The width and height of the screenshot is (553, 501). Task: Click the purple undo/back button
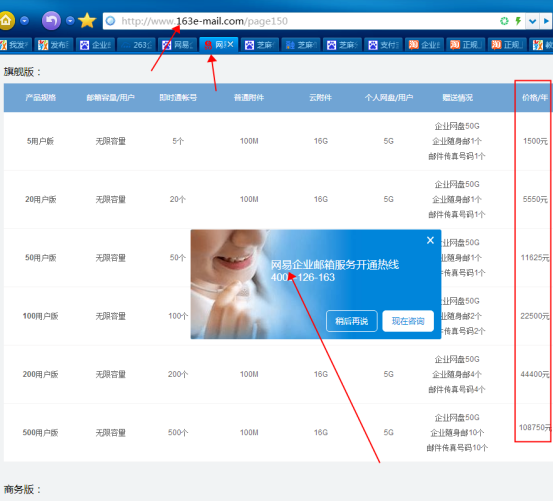coord(51,21)
